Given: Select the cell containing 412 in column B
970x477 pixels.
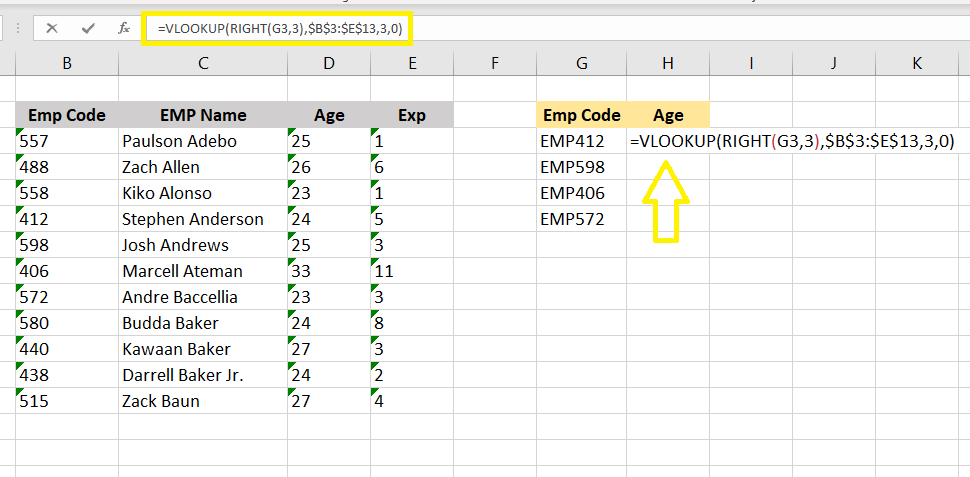Looking at the screenshot, I should tap(67, 219).
